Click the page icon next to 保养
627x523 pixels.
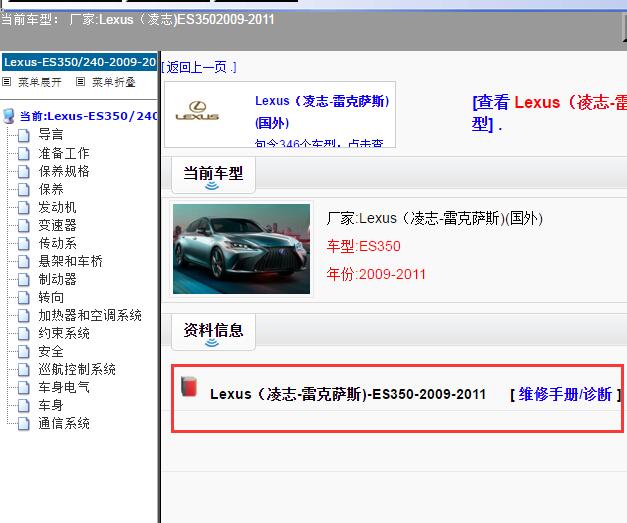tap(24, 189)
